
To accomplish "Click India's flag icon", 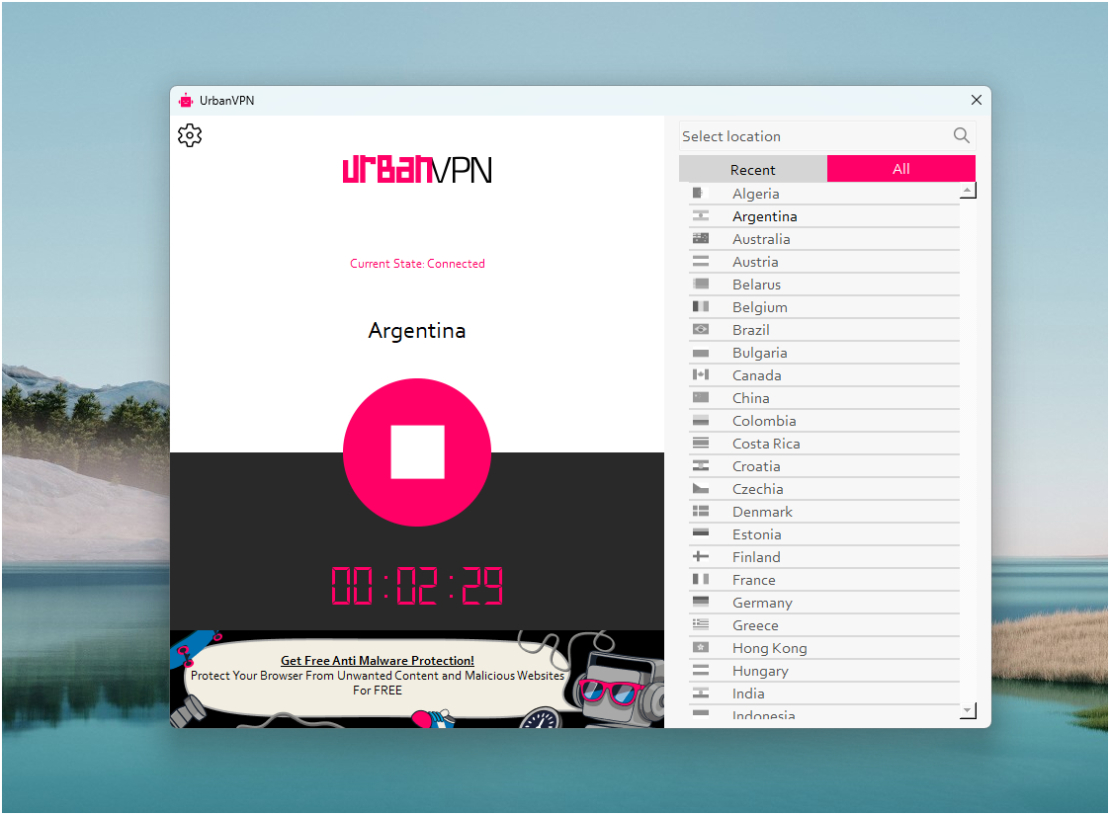I will 700,693.
